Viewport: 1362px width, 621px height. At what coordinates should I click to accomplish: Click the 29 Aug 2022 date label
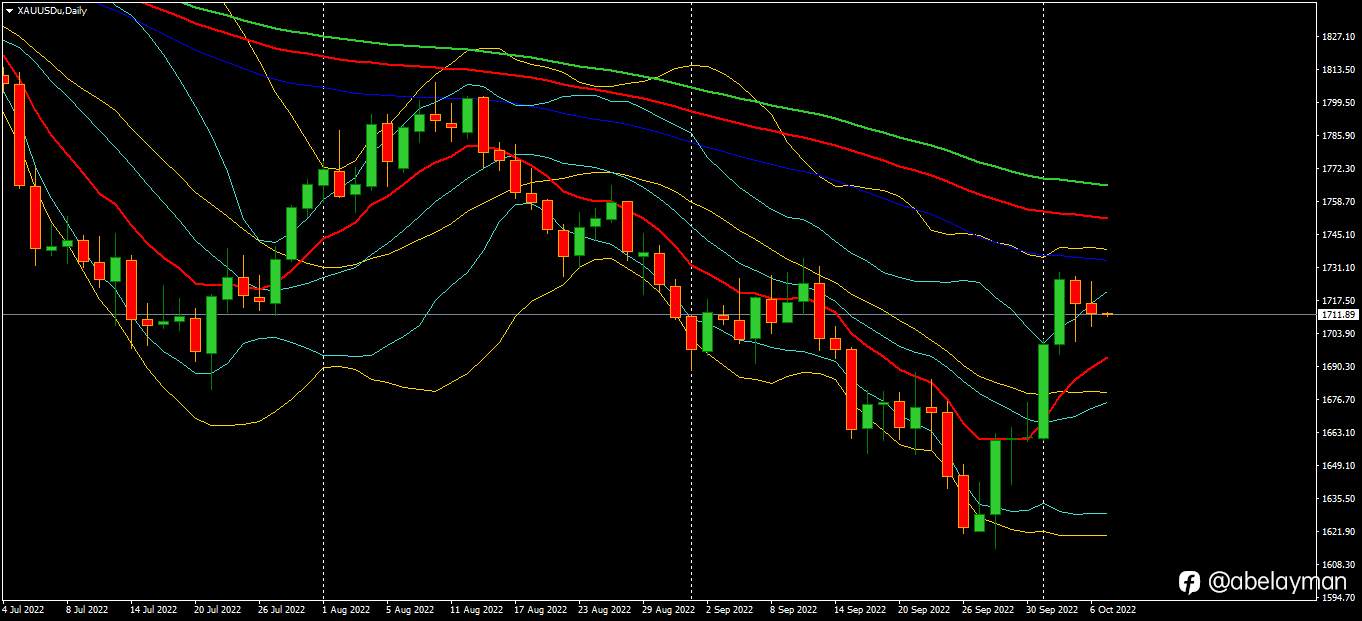coord(667,608)
